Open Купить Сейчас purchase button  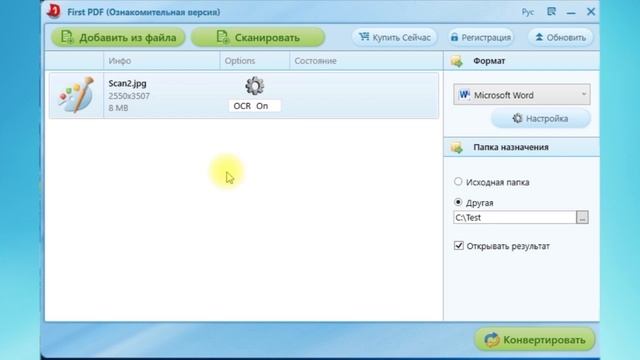tap(395, 38)
